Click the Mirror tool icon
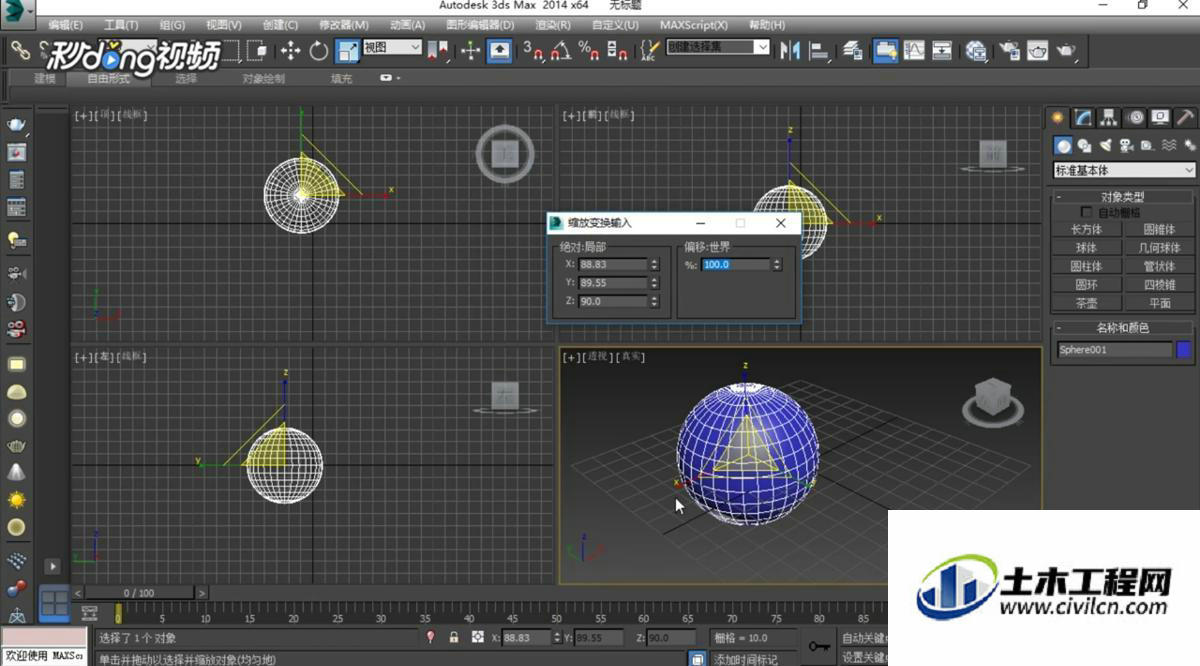Image resolution: width=1200 pixels, height=666 pixels. [790, 50]
